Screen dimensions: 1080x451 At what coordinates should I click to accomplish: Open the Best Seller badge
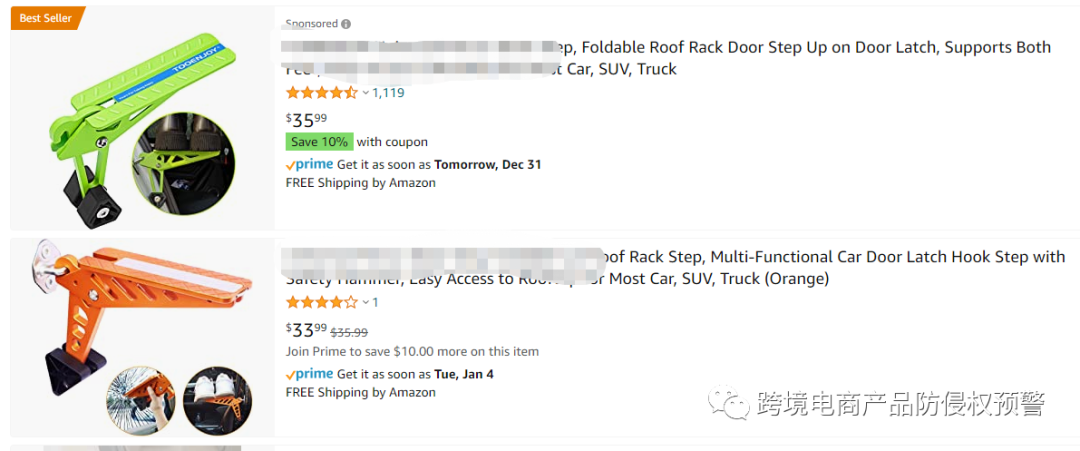(x=47, y=19)
